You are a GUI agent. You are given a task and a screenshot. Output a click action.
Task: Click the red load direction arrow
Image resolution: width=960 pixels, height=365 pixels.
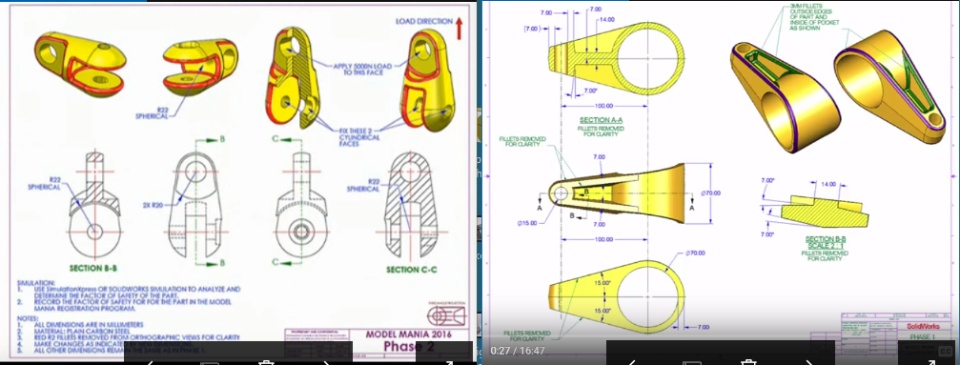(459, 28)
